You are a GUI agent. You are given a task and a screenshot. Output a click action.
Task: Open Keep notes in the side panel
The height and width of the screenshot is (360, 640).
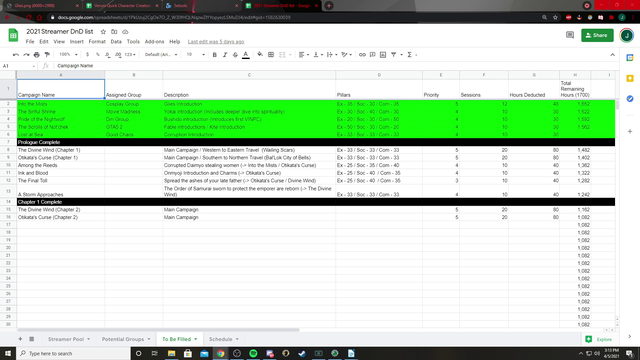click(x=630, y=78)
